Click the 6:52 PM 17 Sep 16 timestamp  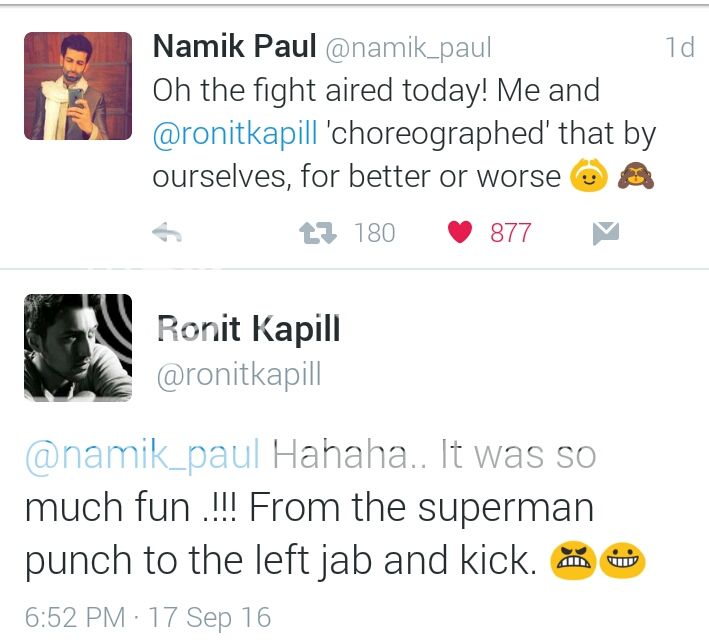[x=147, y=617]
